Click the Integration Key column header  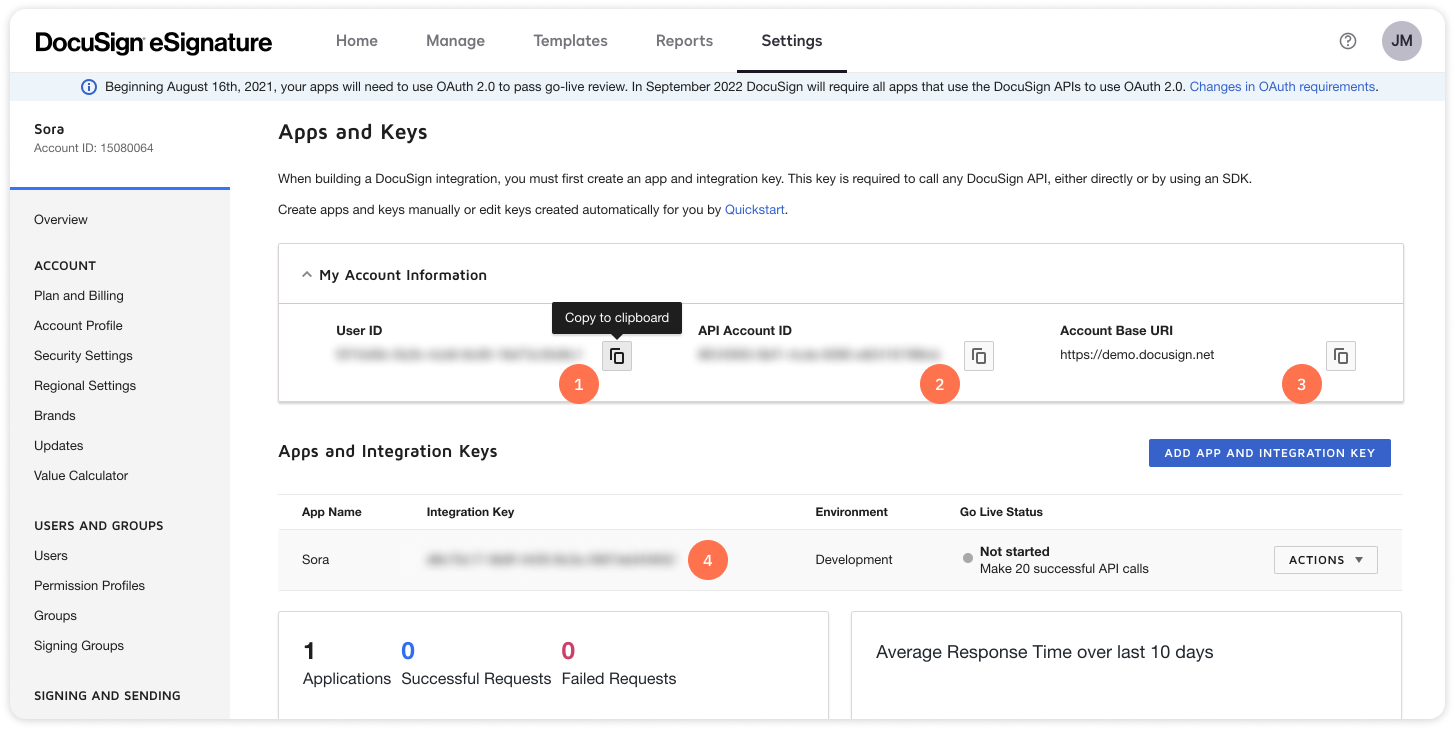(x=470, y=512)
